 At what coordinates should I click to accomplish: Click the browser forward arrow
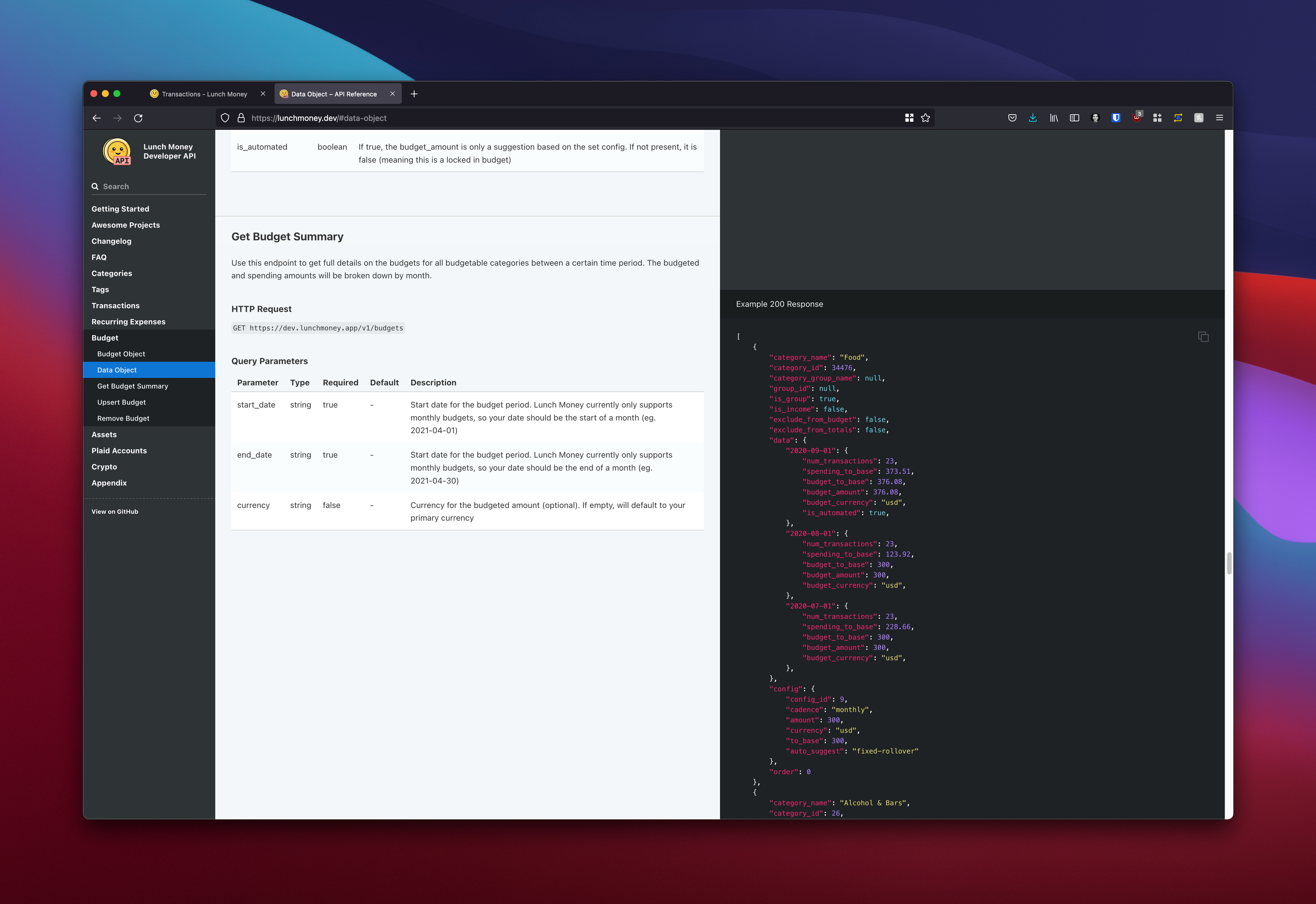pos(117,118)
